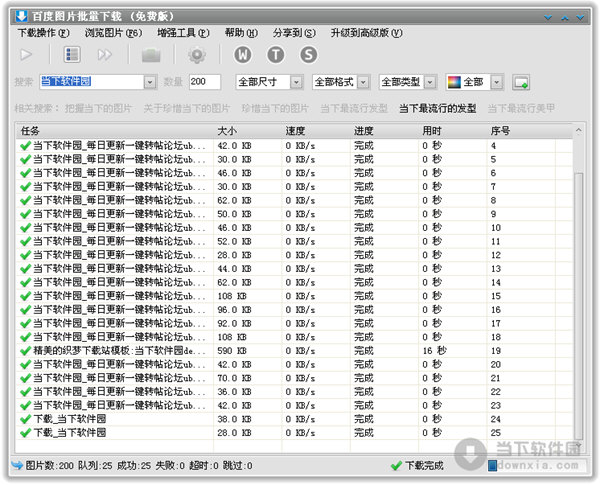Select 下载_当下软件园 row numbered 24
The height and width of the screenshot is (485, 600).
(x=295, y=419)
